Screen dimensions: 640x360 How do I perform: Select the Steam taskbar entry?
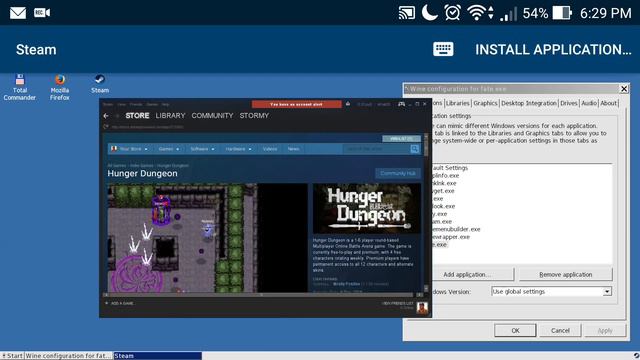coord(158,356)
